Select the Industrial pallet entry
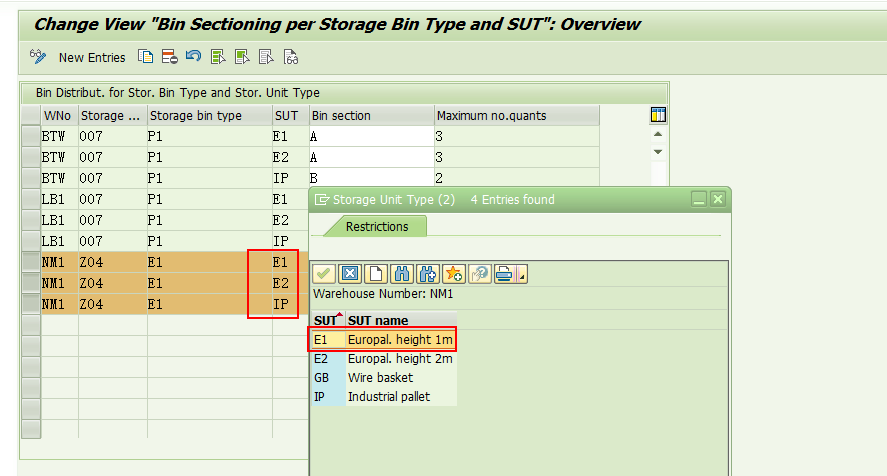The image size is (887, 476). [x=384, y=397]
